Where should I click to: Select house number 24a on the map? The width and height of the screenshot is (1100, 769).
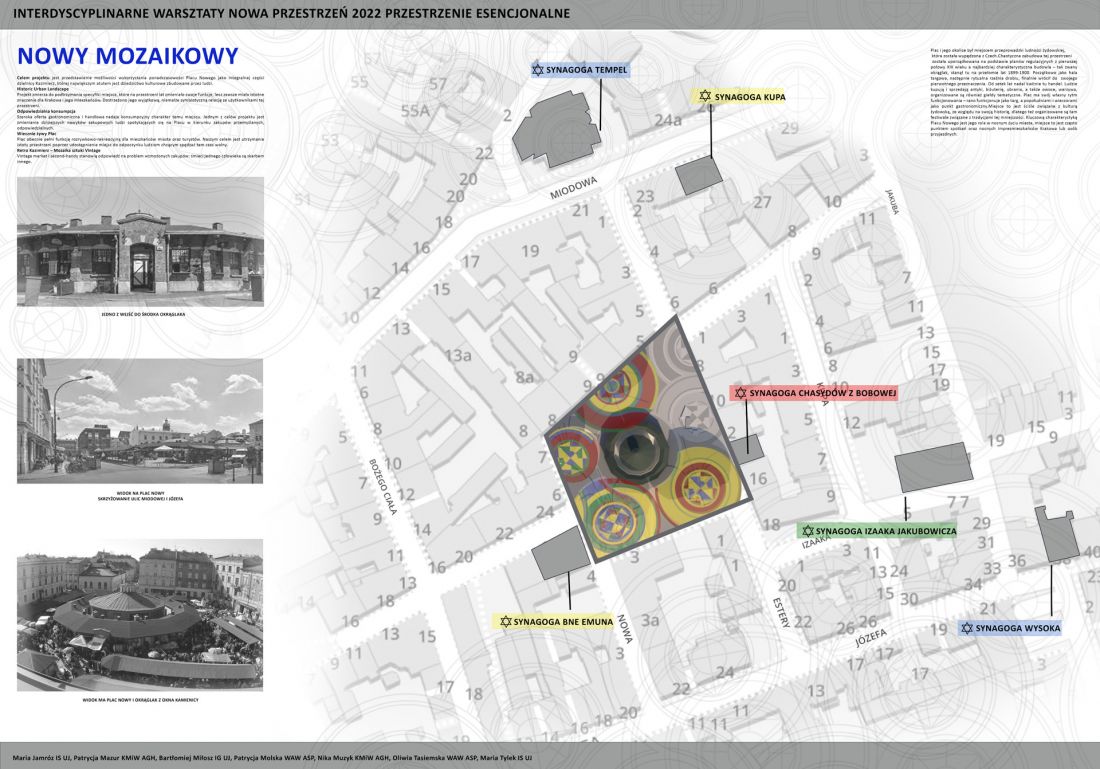[x=668, y=120]
